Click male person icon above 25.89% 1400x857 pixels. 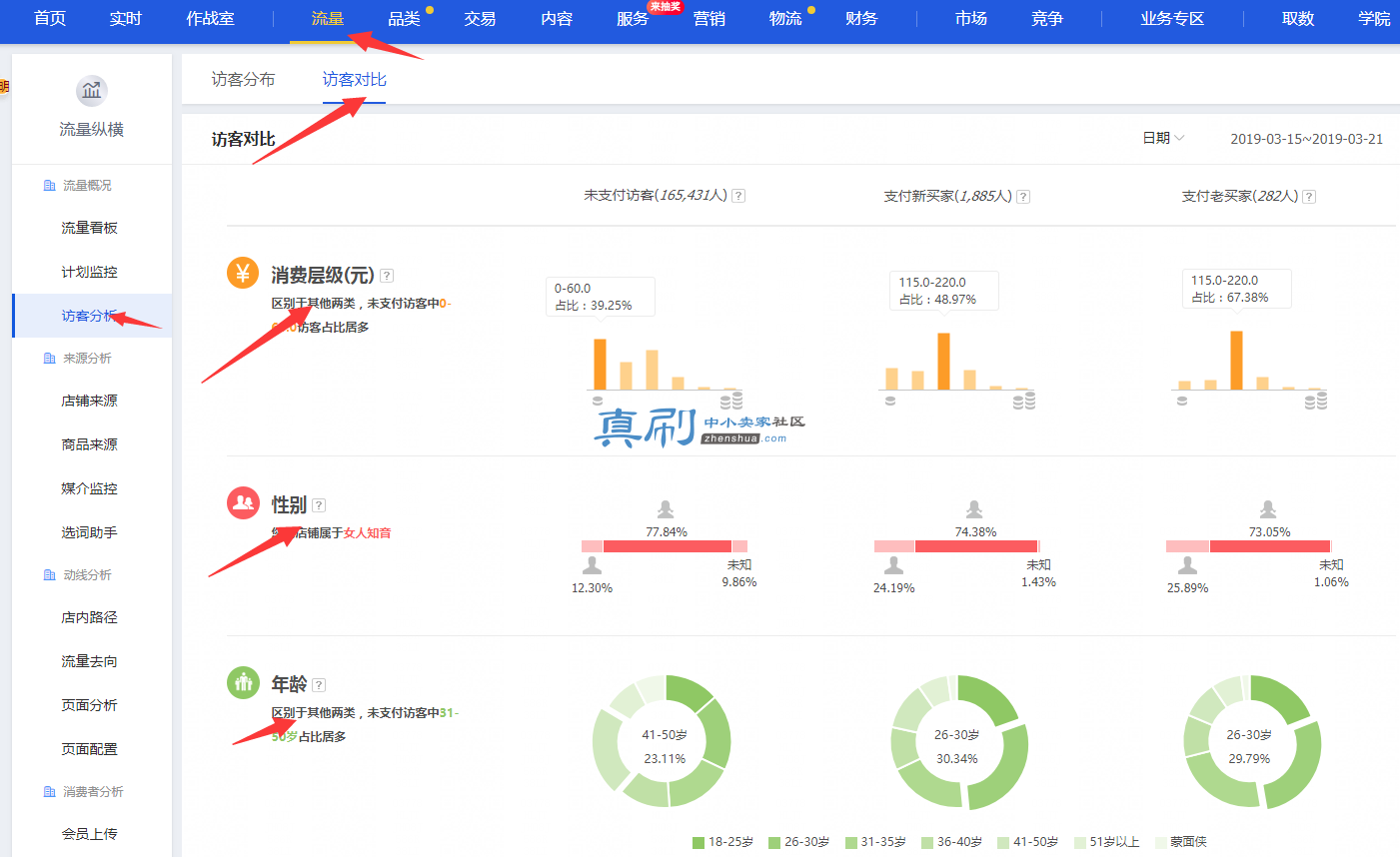tap(1187, 566)
